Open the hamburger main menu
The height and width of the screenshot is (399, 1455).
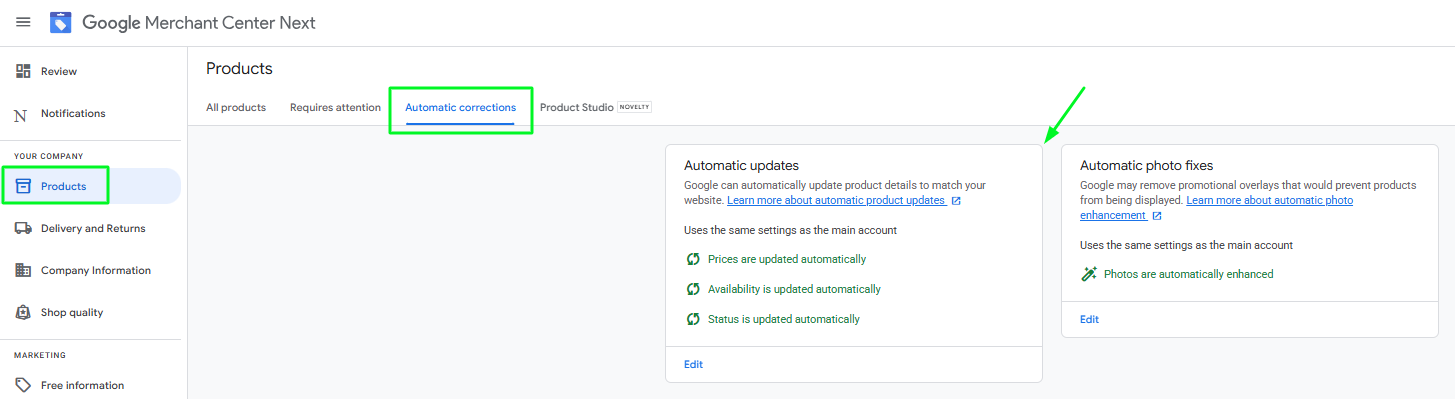pos(23,22)
